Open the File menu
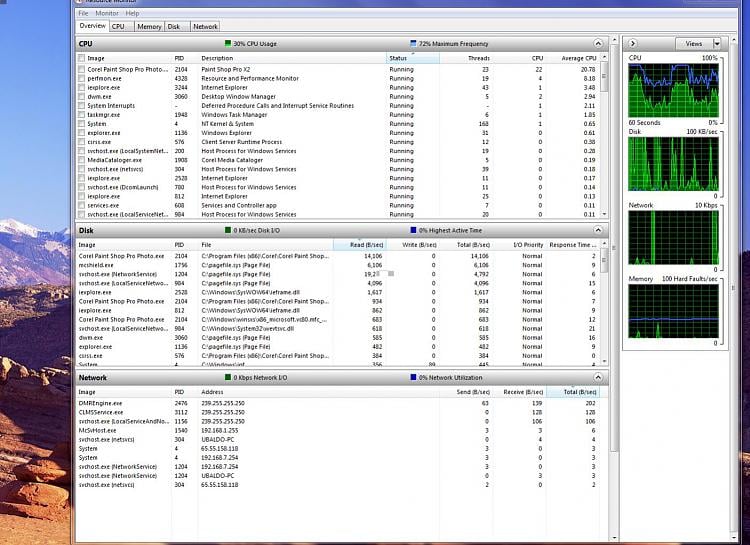Image resolution: width=750 pixels, height=545 pixels. 83,13
